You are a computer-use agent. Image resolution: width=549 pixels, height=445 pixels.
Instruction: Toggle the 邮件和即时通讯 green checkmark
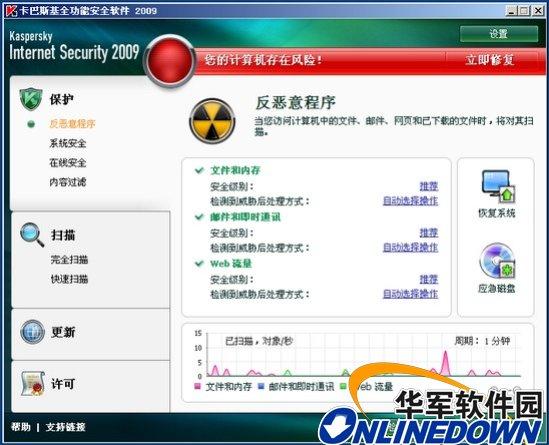coord(199,217)
